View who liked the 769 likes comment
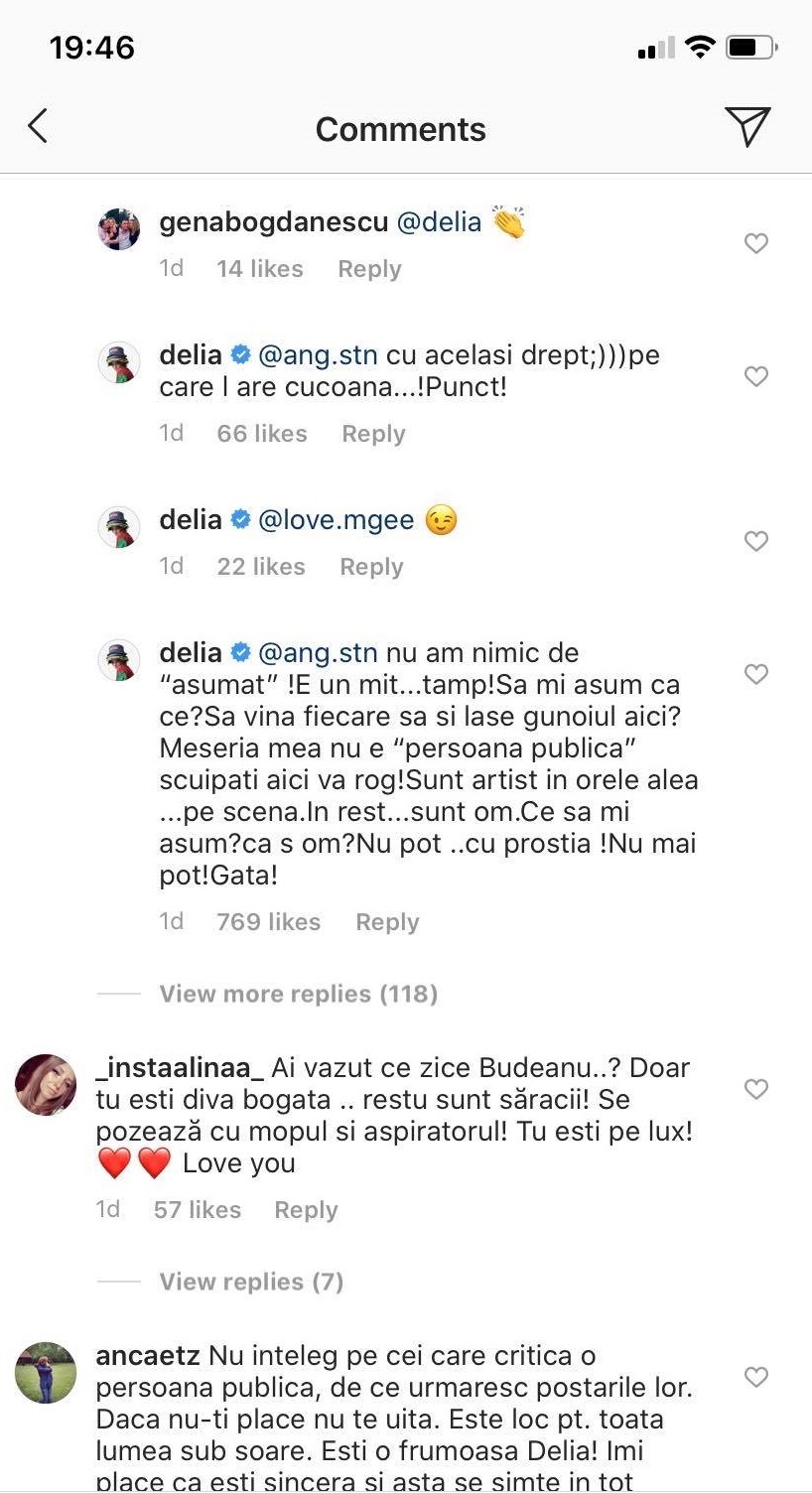This screenshot has height=1493, width=812. pyautogui.click(x=268, y=922)
